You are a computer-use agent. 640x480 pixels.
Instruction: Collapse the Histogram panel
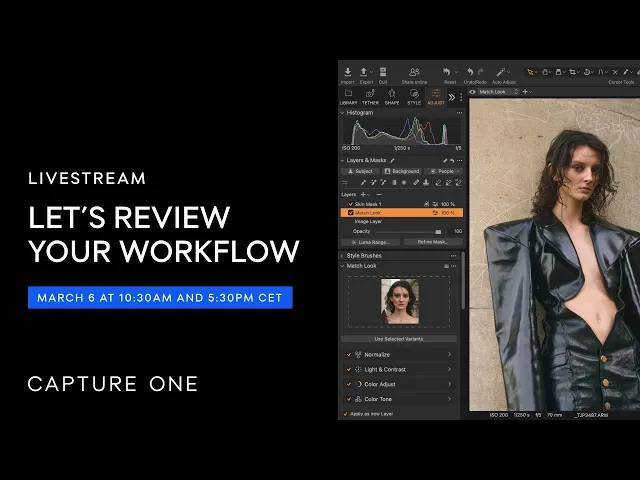pyautogui.click(x=342, y=113)
